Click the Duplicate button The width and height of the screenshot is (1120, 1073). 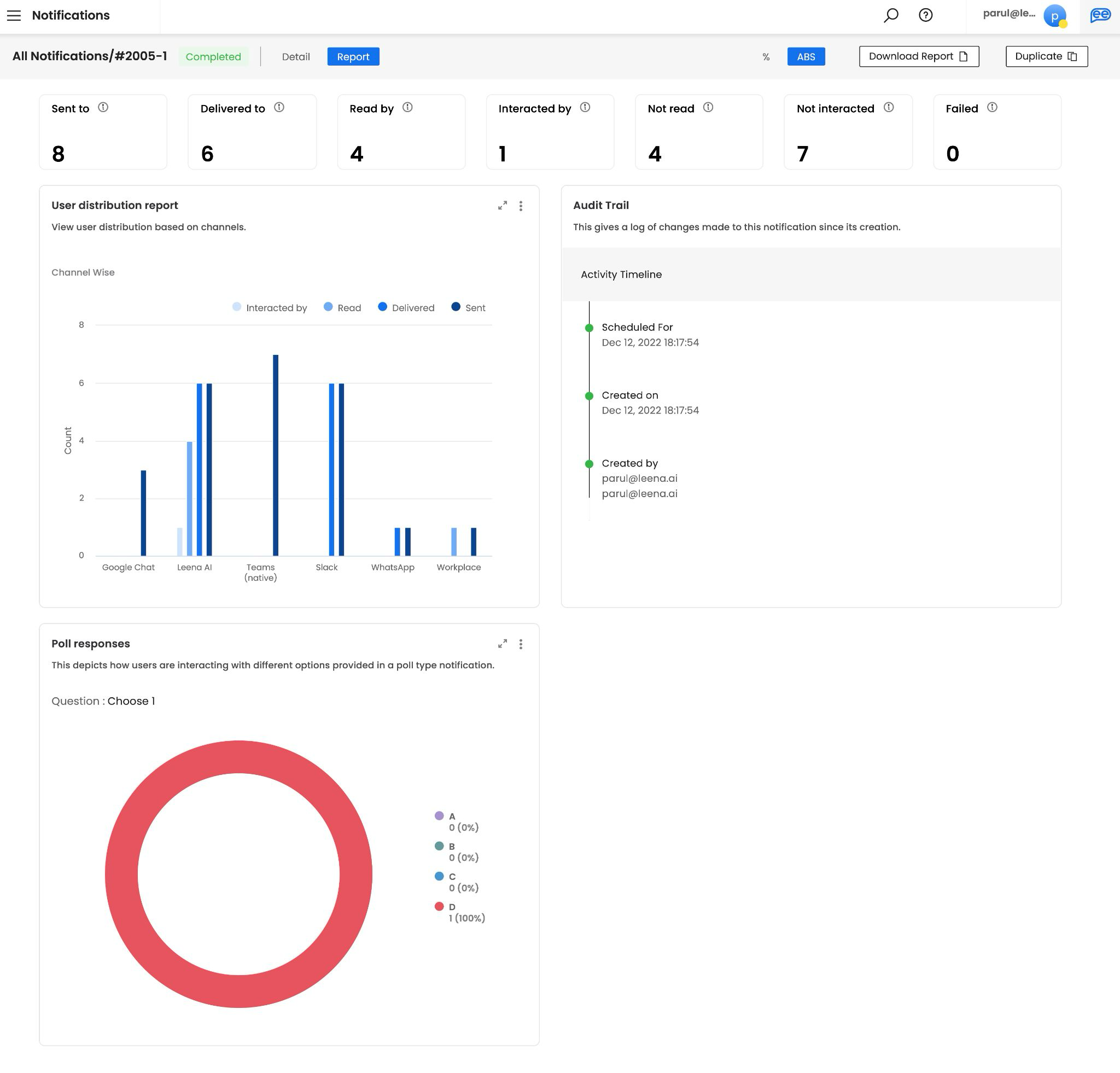click(x=1046, y=56)
